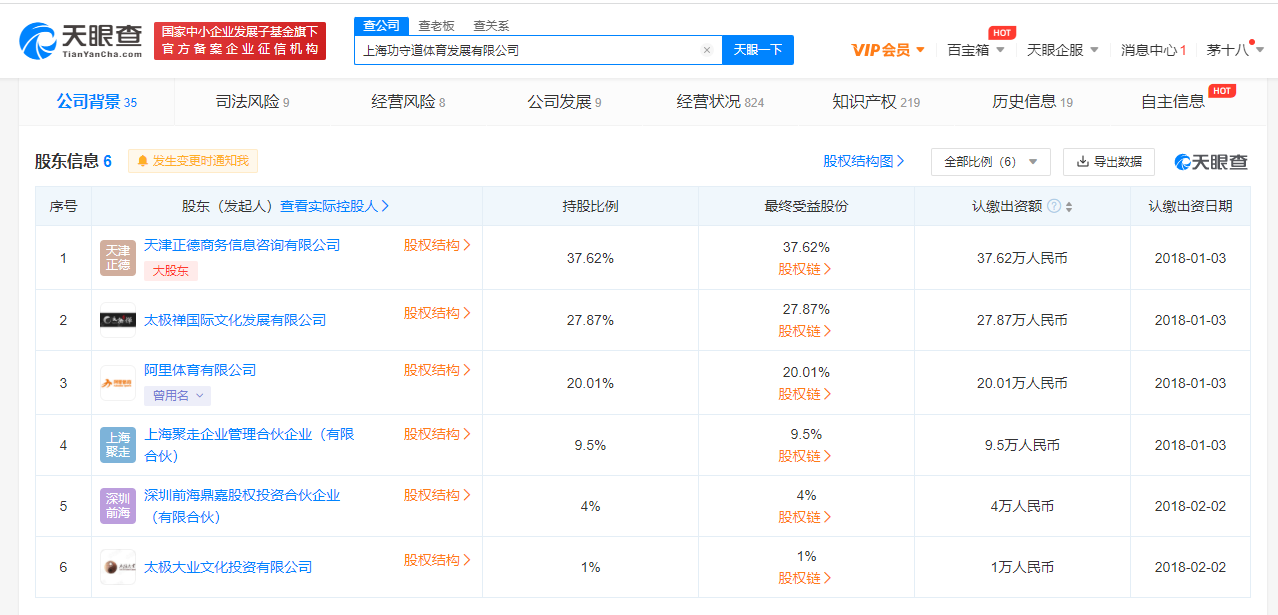
Task: Open the 全部比例 (6) dropdown
Action: tap(990, 162)
